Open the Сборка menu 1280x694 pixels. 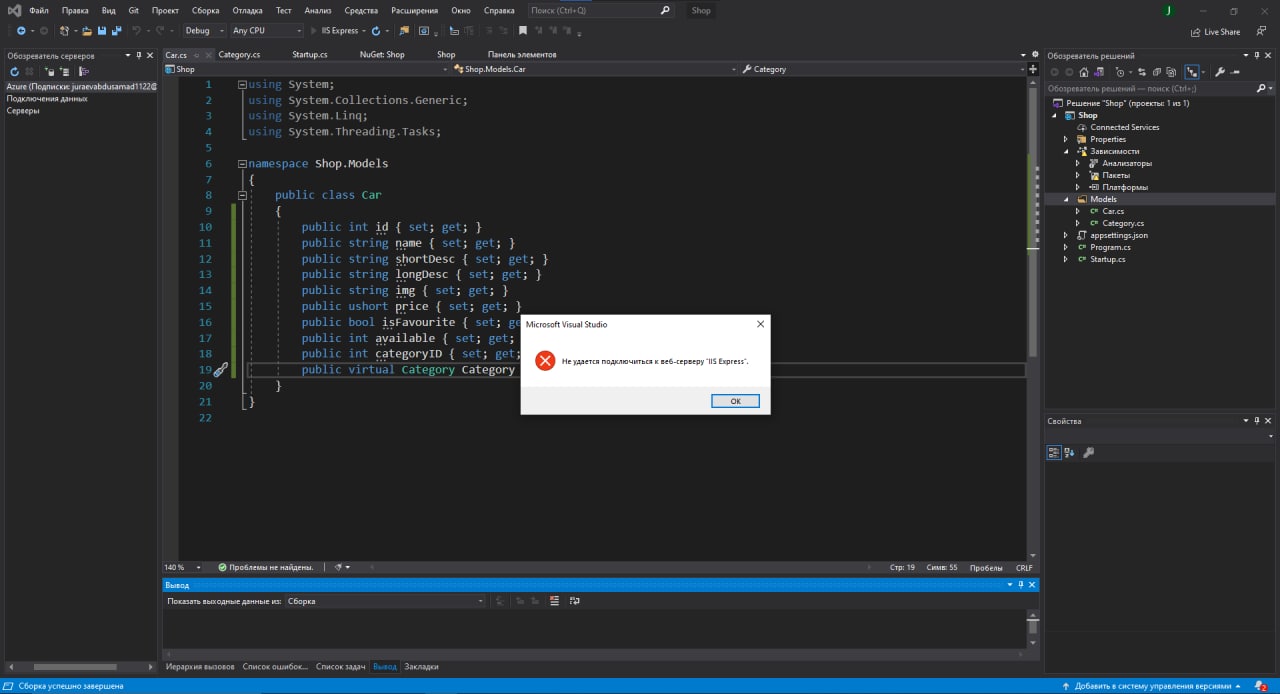[x=205, y=10]
